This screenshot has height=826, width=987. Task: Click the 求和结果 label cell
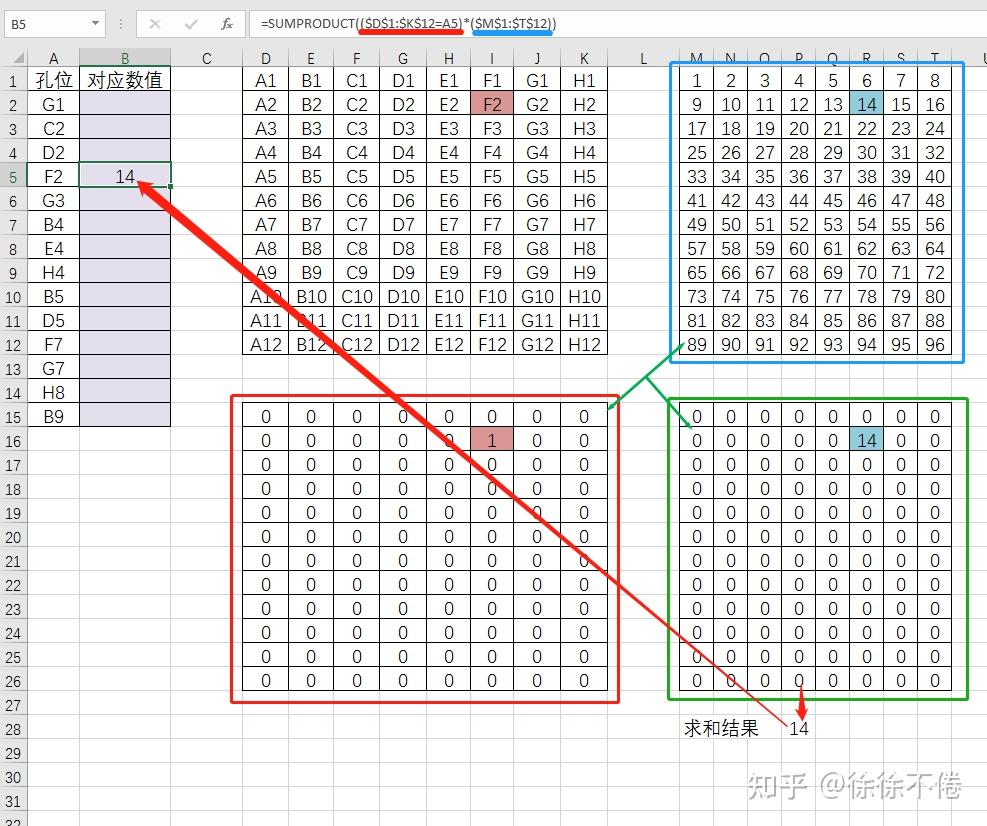coord(721,728)
